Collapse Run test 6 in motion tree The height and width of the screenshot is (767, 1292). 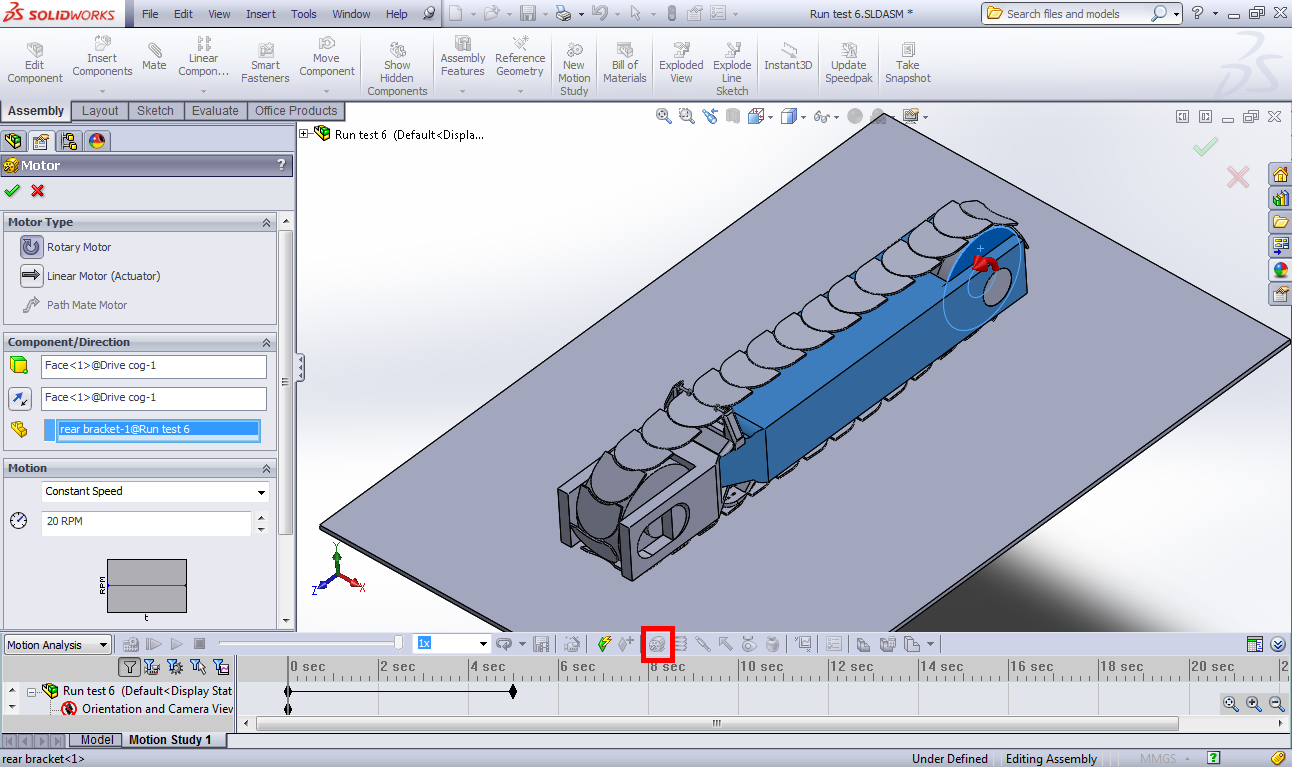(32, 691)
